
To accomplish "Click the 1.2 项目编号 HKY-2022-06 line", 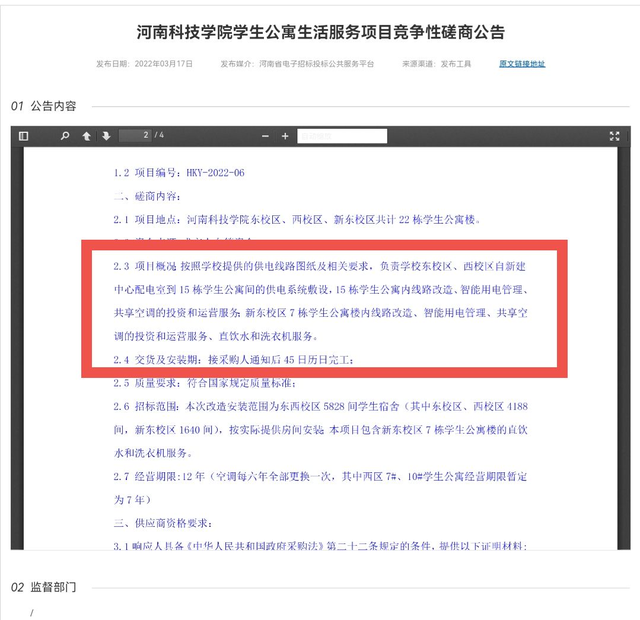I will (x=179, y=173).
